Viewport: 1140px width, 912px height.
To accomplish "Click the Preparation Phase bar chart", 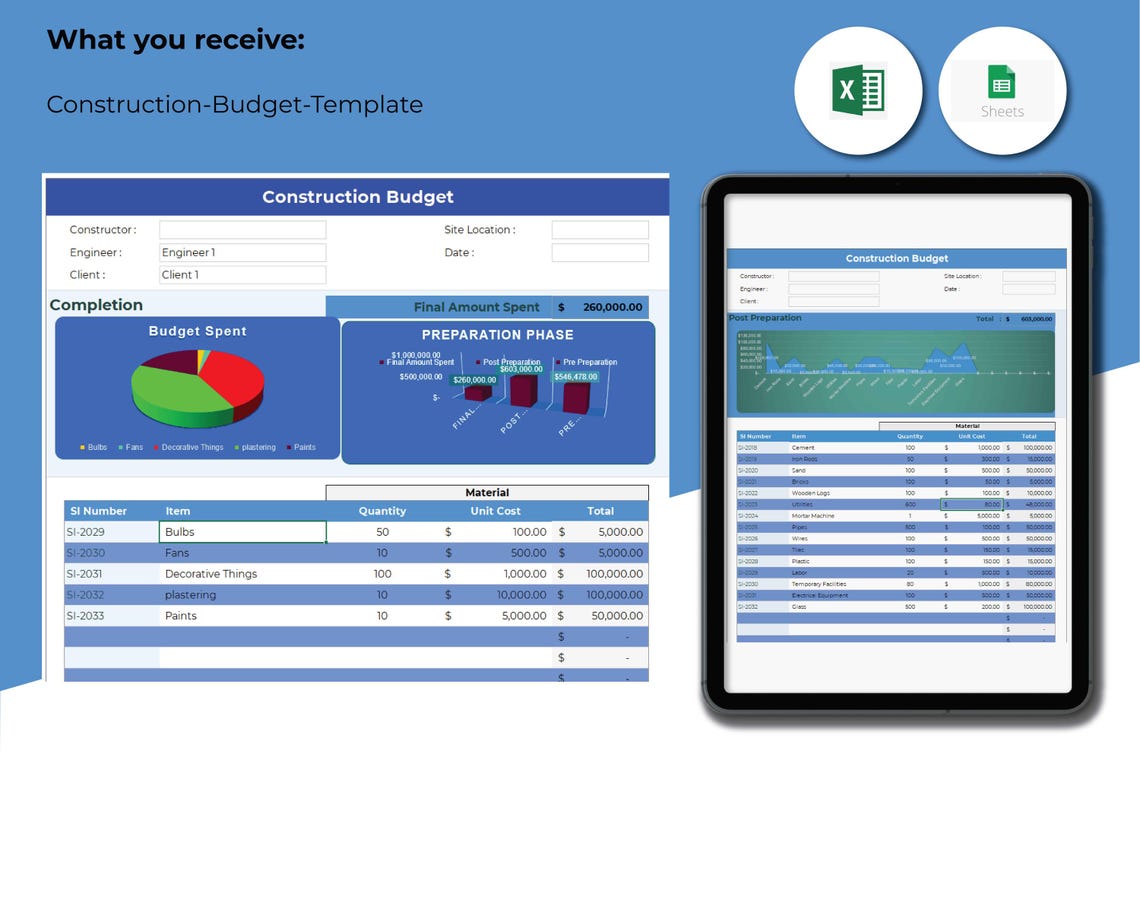I will coord(498,393).
